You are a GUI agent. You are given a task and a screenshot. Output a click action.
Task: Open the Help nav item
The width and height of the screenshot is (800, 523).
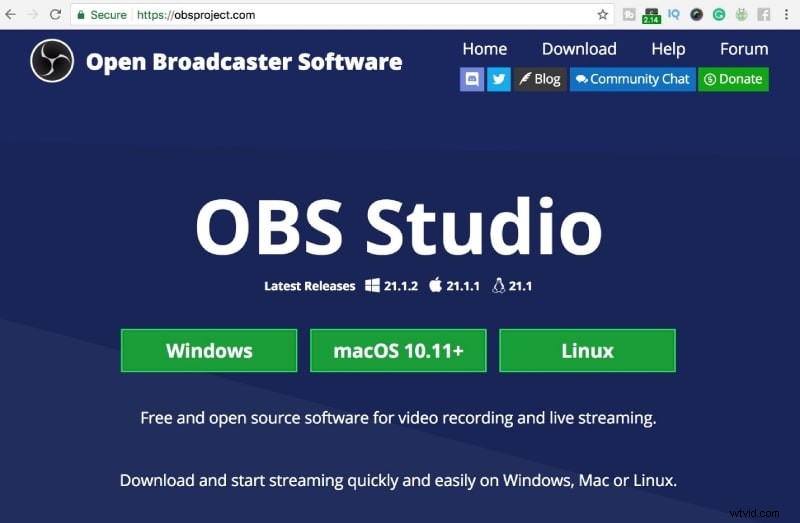(668, 49)
